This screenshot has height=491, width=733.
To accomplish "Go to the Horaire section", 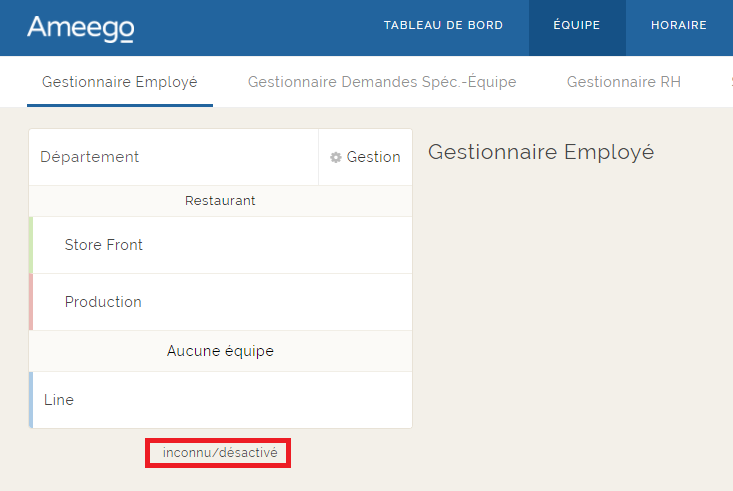I will point(678,26).
